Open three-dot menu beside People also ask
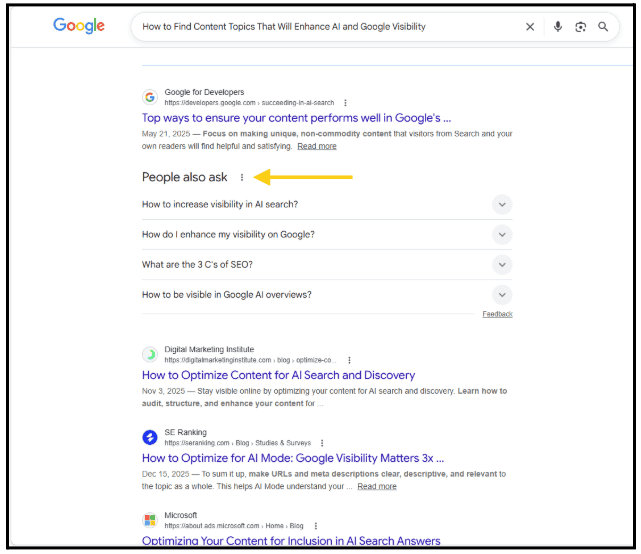Viewport: 641px width, 554px height. coord(242,177)
